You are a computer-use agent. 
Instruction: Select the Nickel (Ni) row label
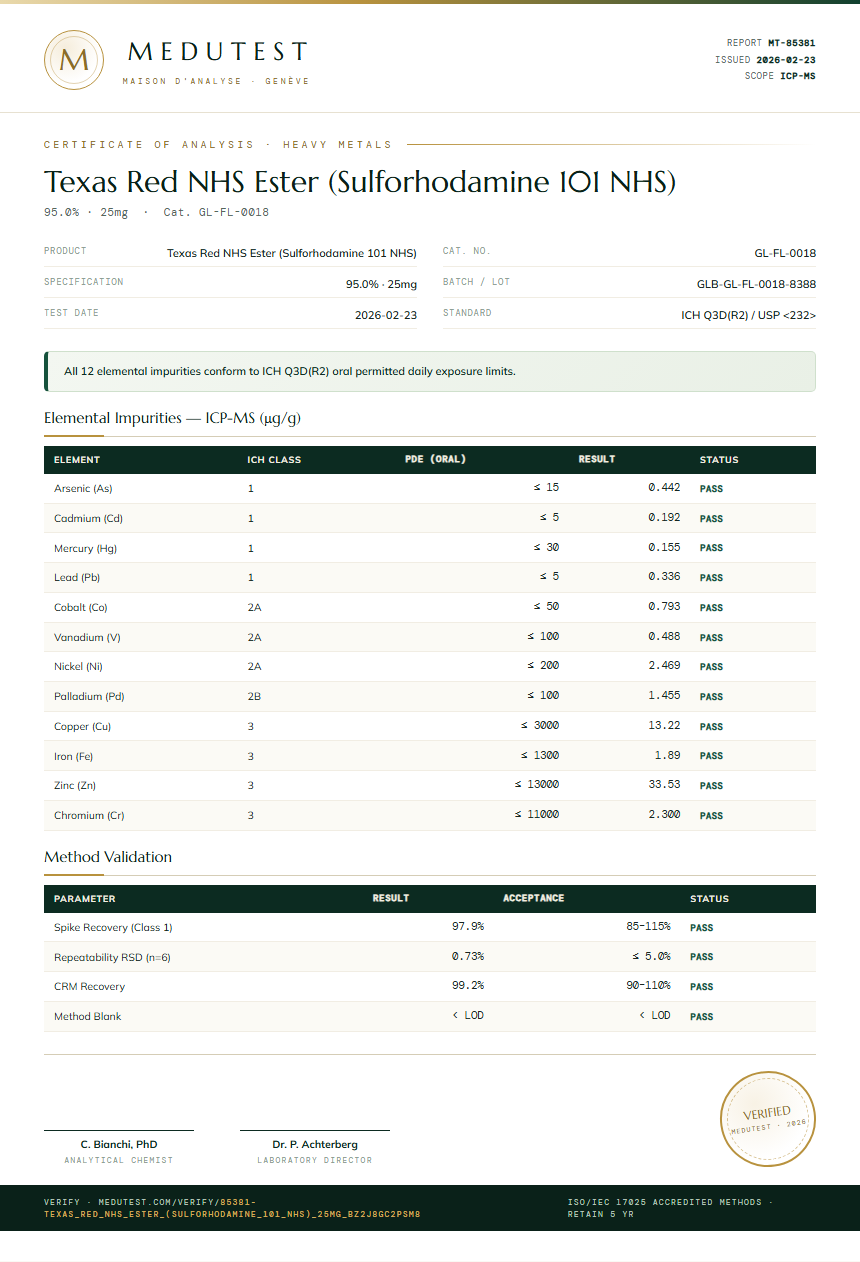pyautogui.click(x=78, y=667)
